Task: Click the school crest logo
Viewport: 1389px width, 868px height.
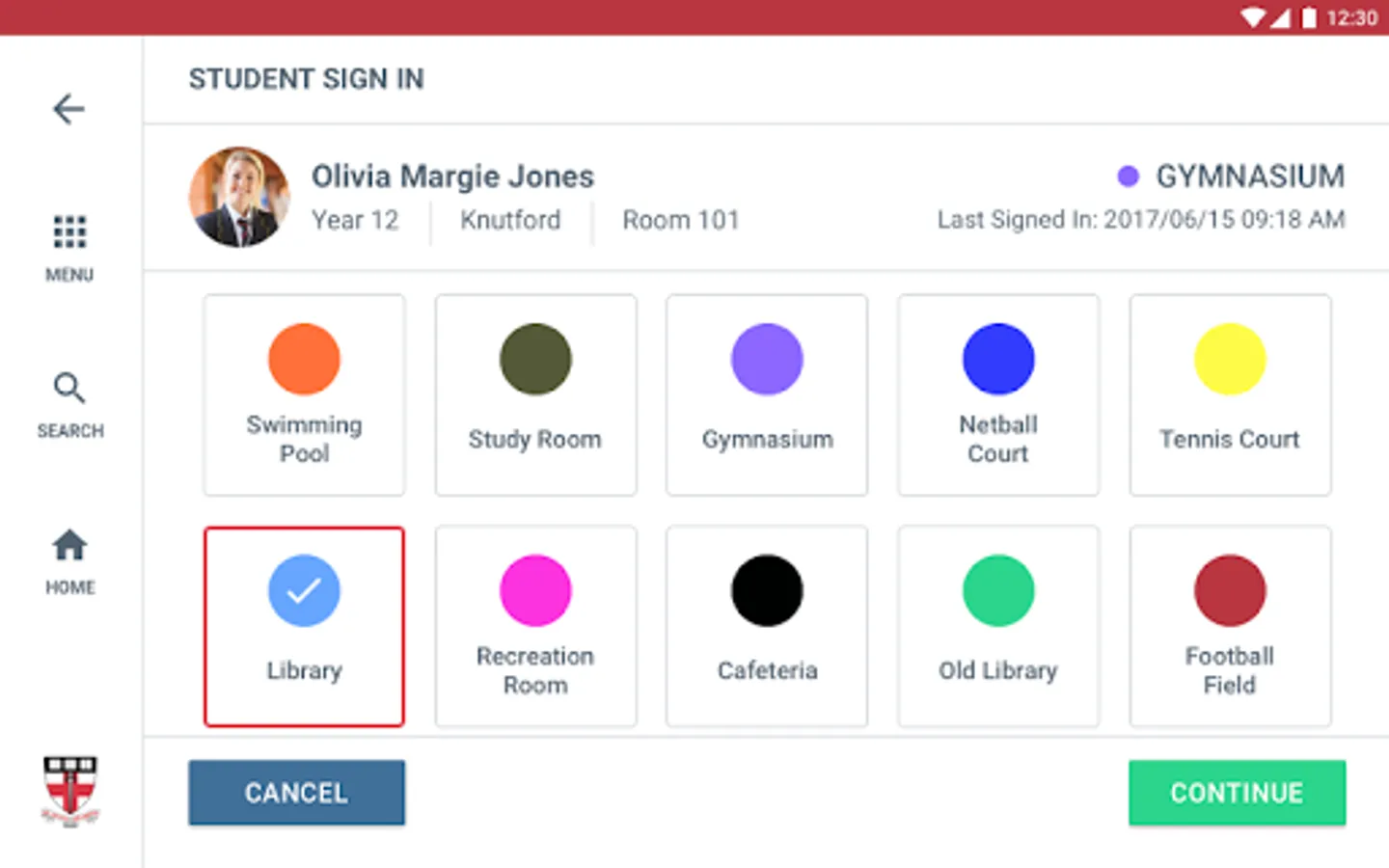Action: (x=70, y=790)
